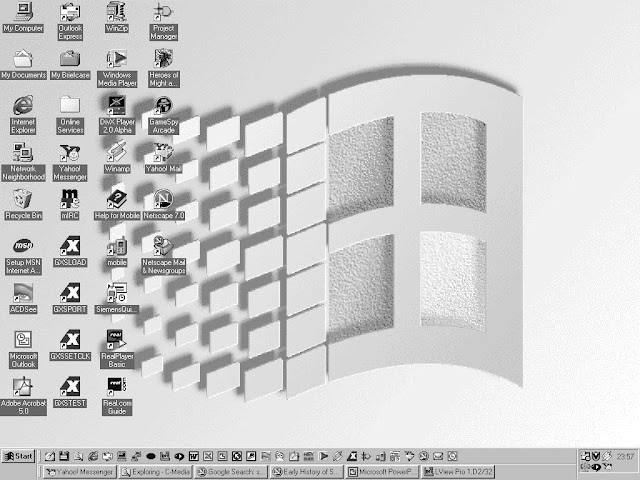Click the black X icon in Quick Launch

pyautogui.click(x=351, y=456)
